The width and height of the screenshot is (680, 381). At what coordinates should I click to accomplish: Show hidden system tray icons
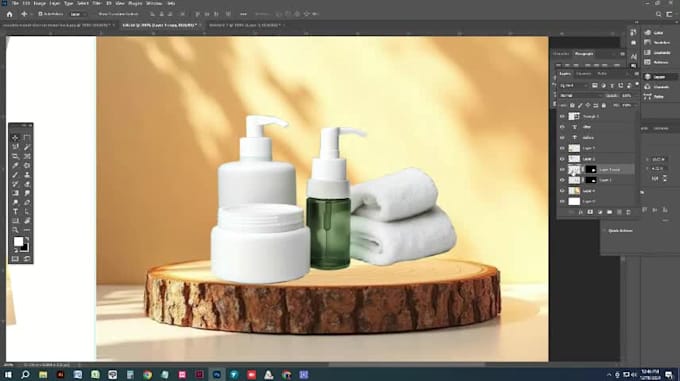point(609,374)
